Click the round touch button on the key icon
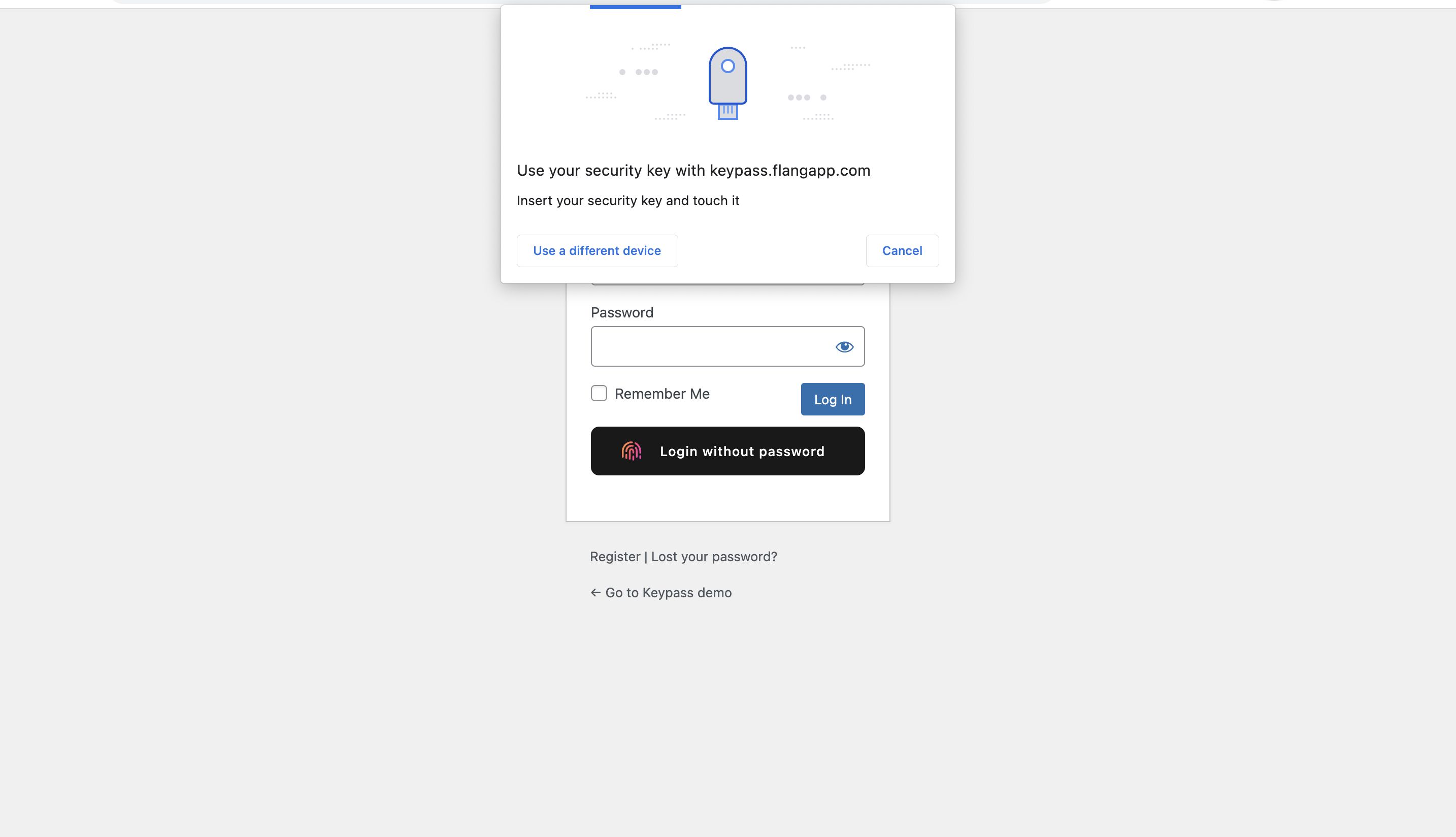1456x837 pixels. tap(728, 66)
